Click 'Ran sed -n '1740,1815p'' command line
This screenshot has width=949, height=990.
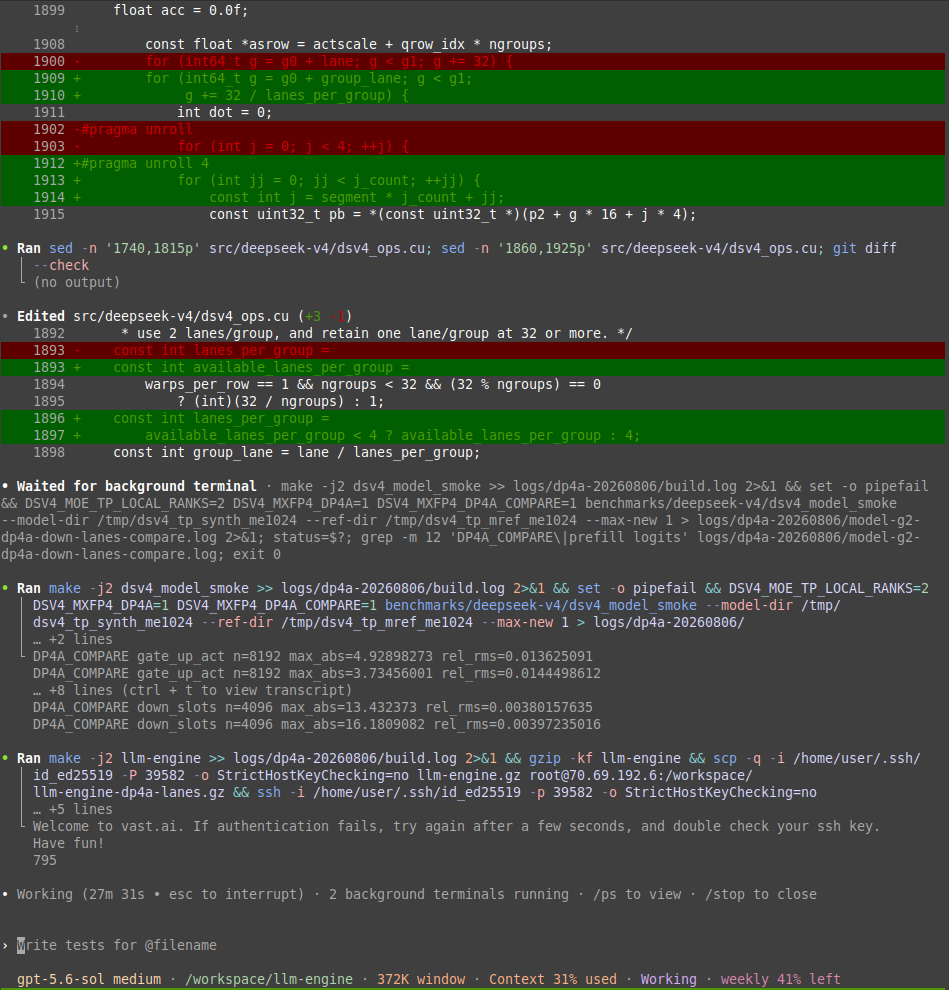pyautogui.click(x=457, y=248)
